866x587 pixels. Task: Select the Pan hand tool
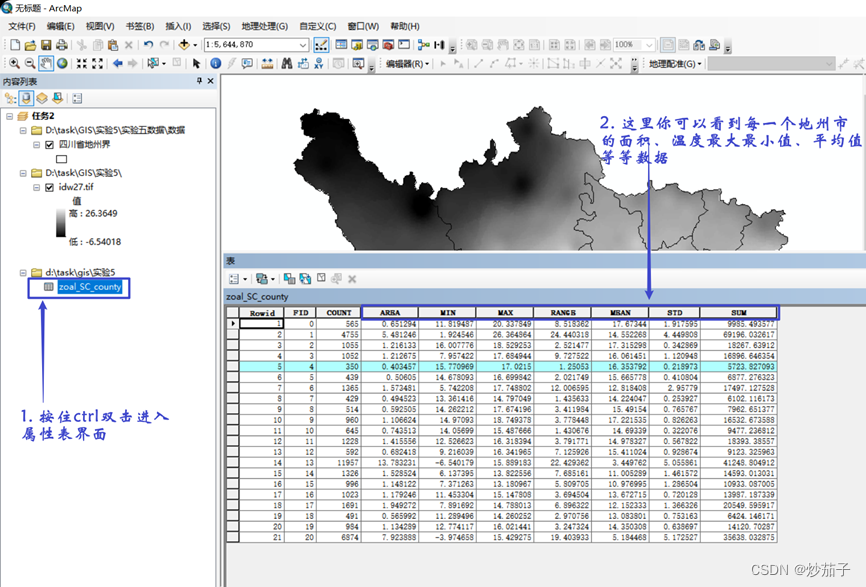(x=46, y=64)
